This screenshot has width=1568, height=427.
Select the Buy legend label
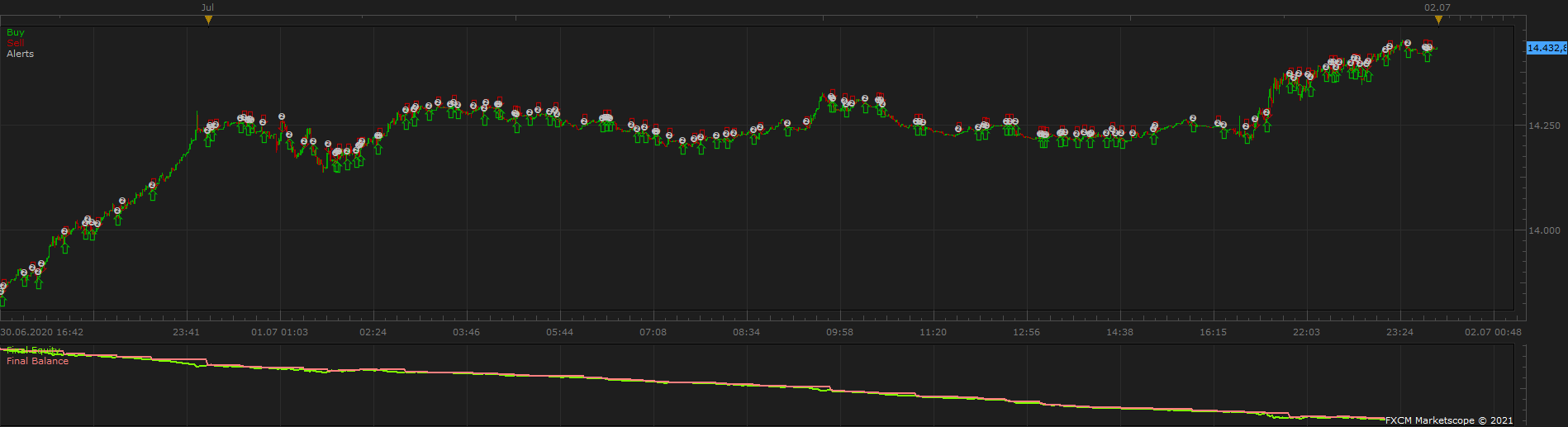16,32
